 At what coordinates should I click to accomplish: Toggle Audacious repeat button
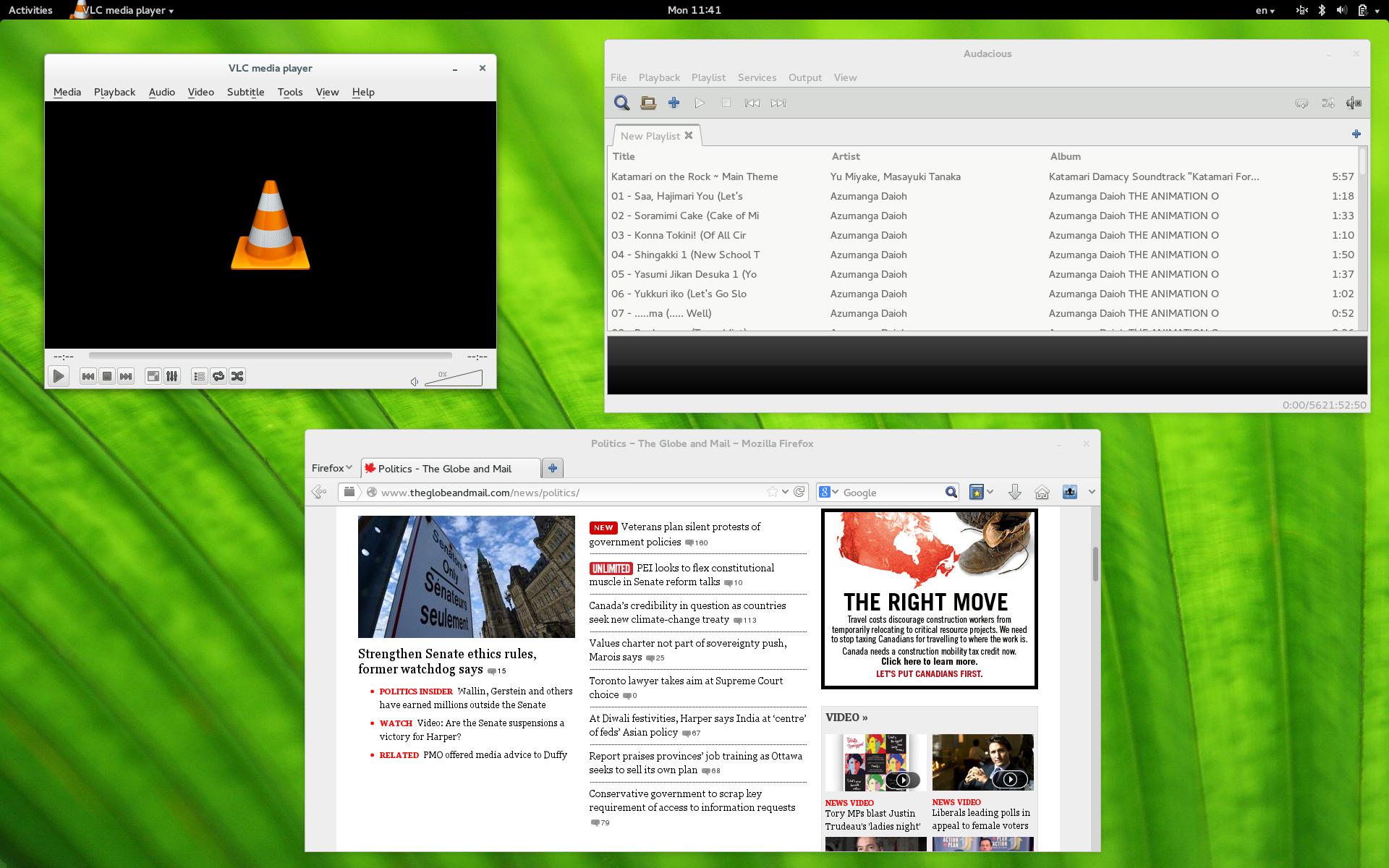click(1301, 103)
